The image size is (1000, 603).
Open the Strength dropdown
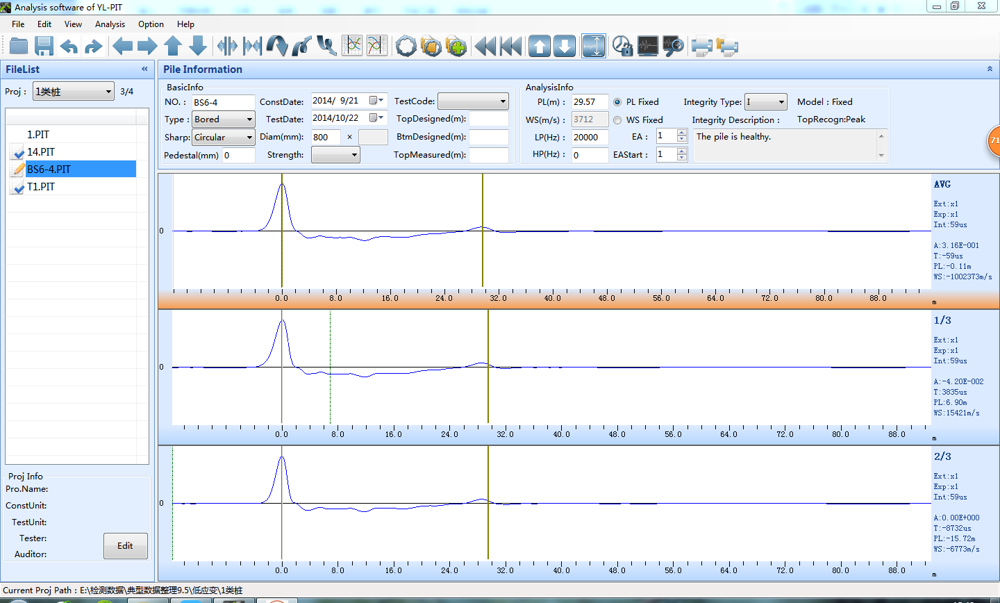click(335, 155)
